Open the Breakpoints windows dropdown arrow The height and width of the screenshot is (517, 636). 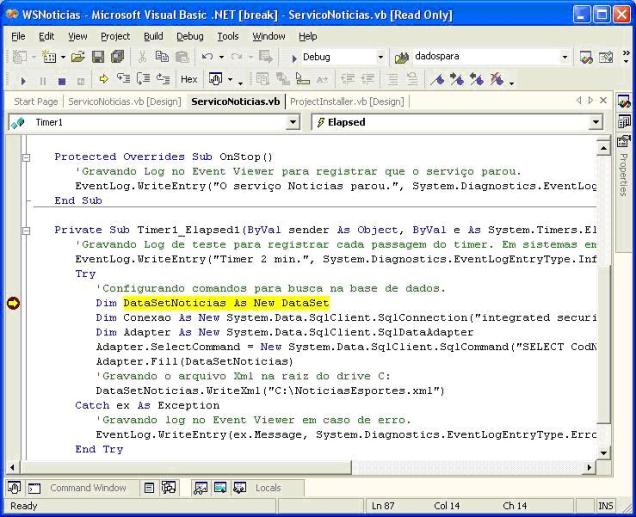point(230,79)
